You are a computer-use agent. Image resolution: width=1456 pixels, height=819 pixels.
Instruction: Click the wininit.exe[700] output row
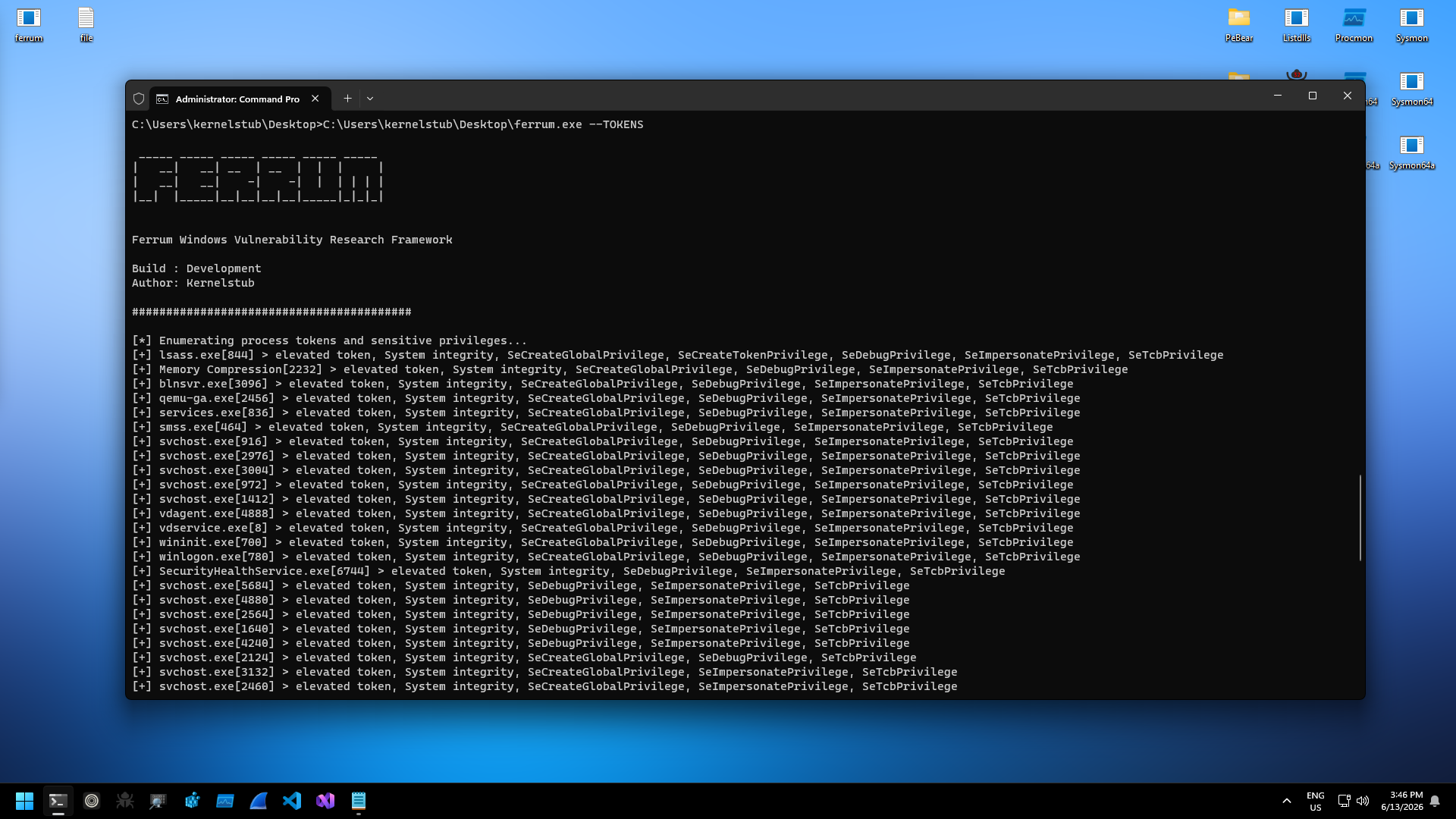[603, 542]
